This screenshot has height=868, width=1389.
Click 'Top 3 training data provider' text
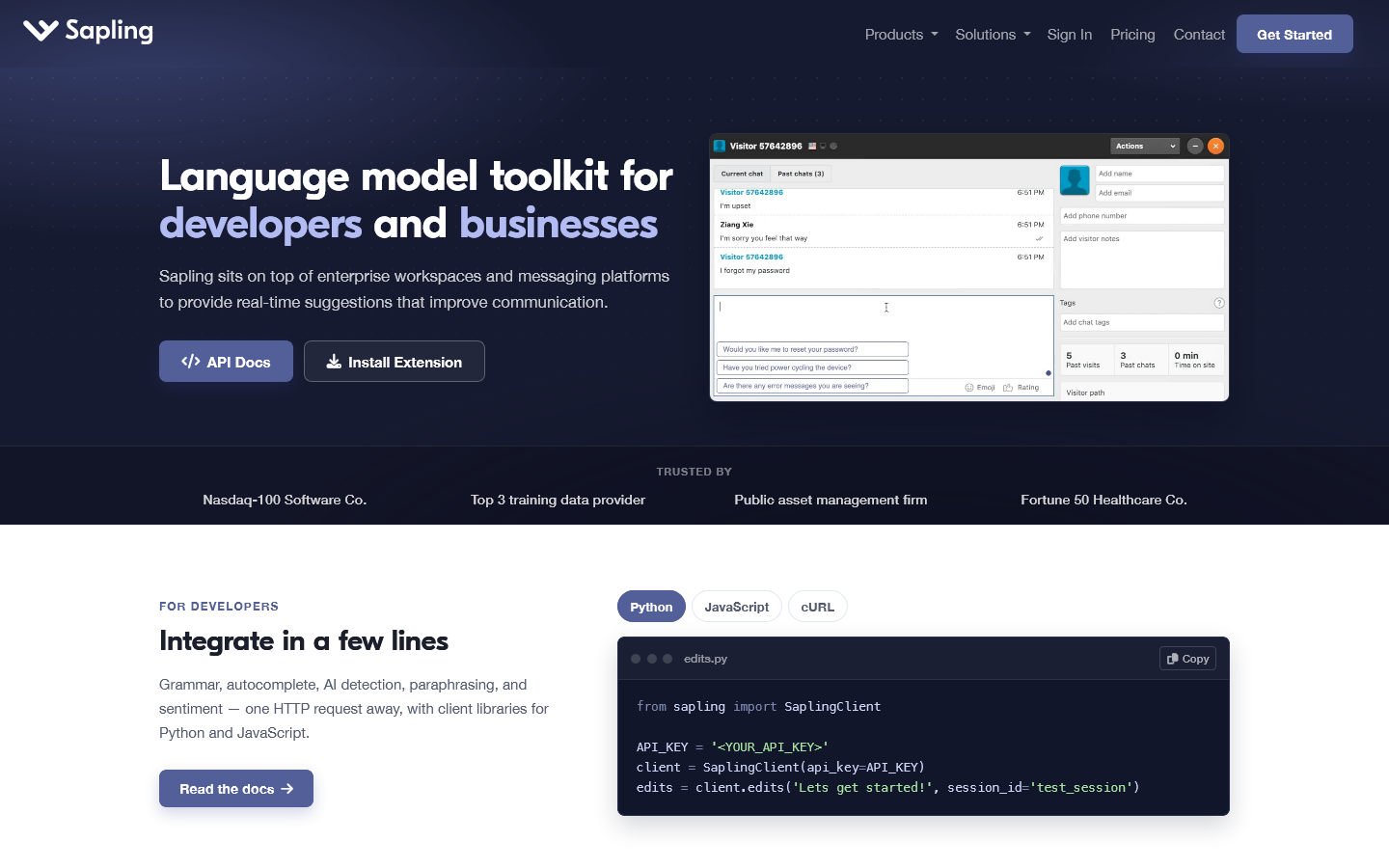point(558,500)
